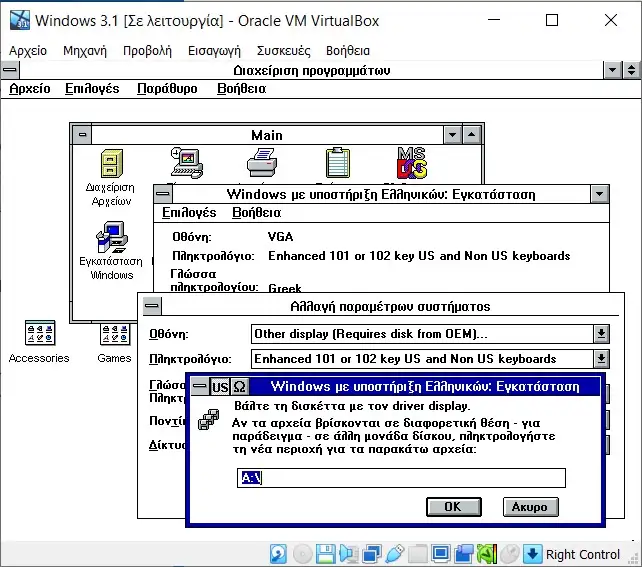The height and width of the screenshot is (567, 642).
Task: Click the hard disk activity status icon
Action: pyautogui.click(x=278, y=554)
